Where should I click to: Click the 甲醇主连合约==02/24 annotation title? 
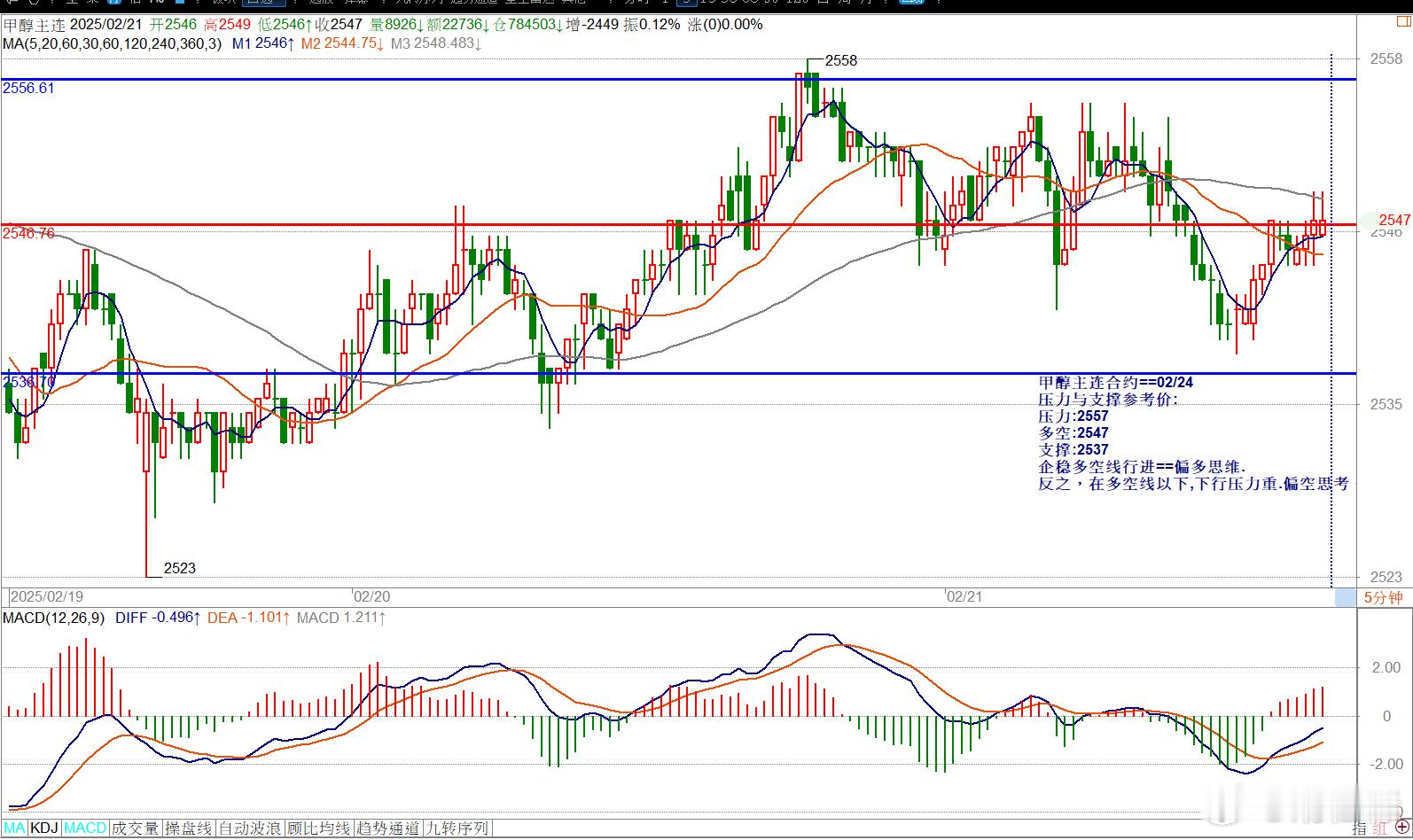(x=1116, y=383)
